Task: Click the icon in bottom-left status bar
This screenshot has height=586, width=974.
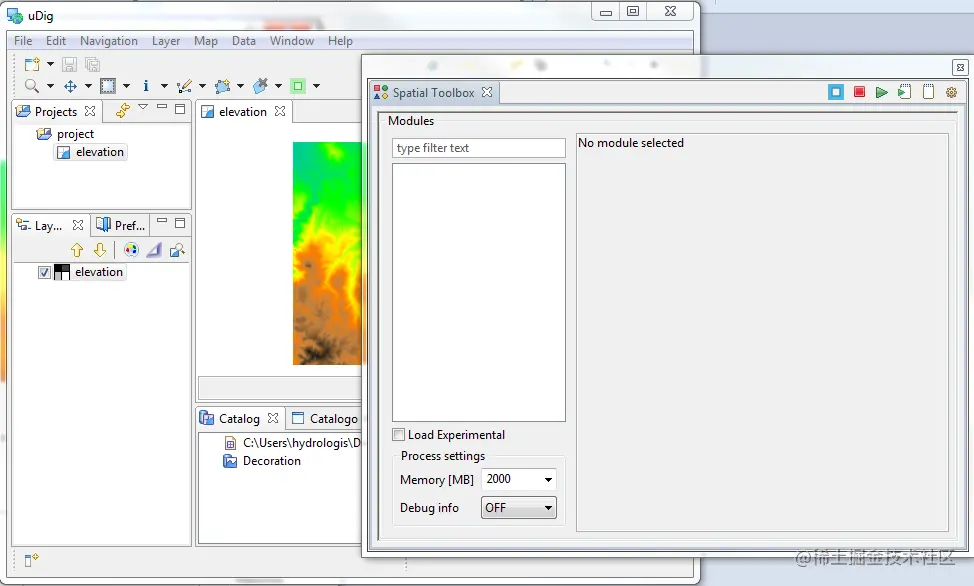Action: click(31, 560)
